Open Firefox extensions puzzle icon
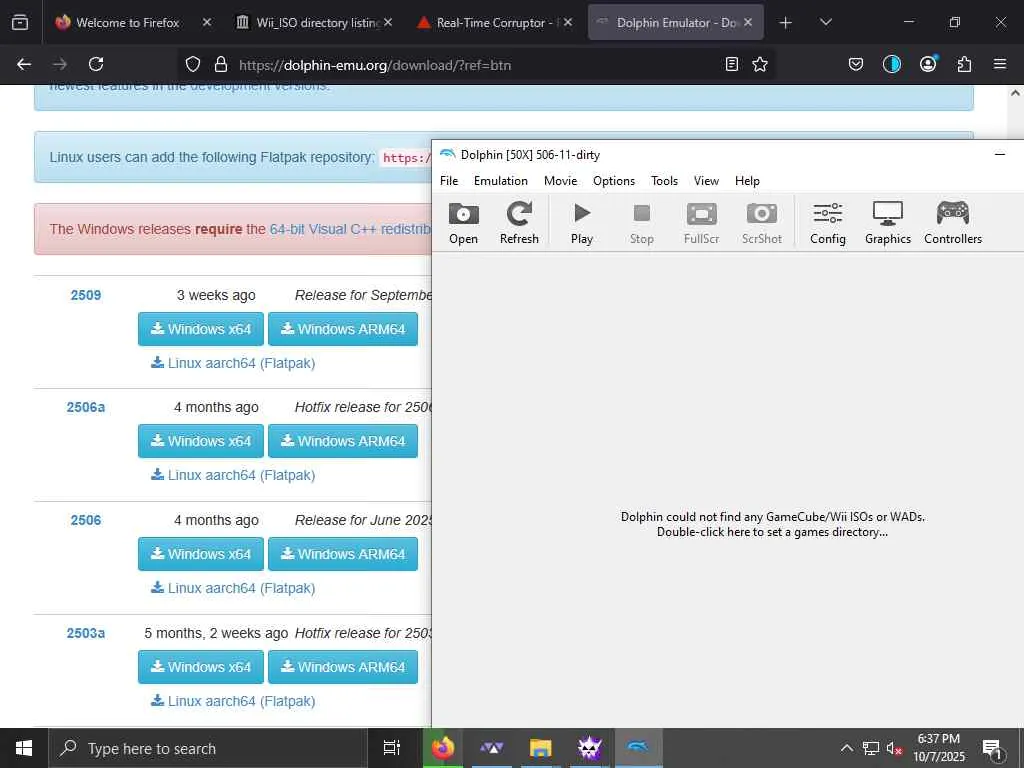This screenshot has height=768, width=1024. (964, 64)
